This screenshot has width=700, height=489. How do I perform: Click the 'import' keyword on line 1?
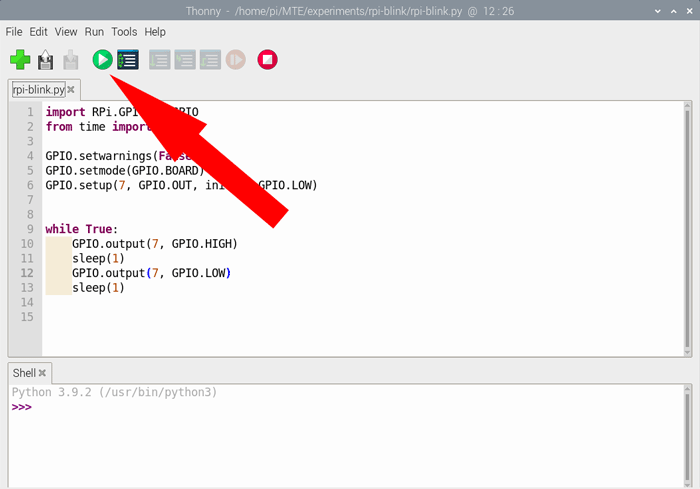click(x=65, y=112)
